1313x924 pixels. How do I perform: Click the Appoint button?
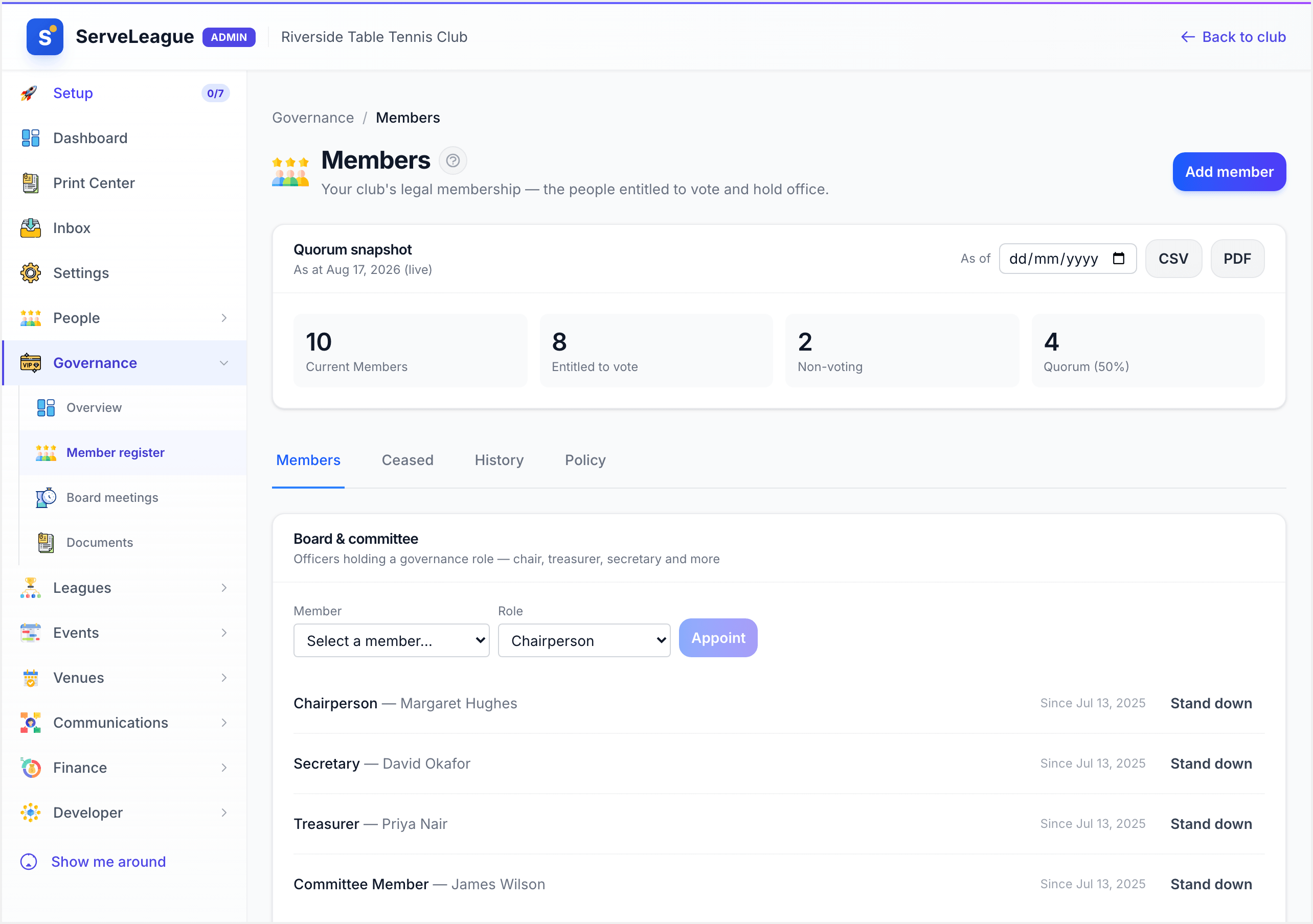point(718,638)
